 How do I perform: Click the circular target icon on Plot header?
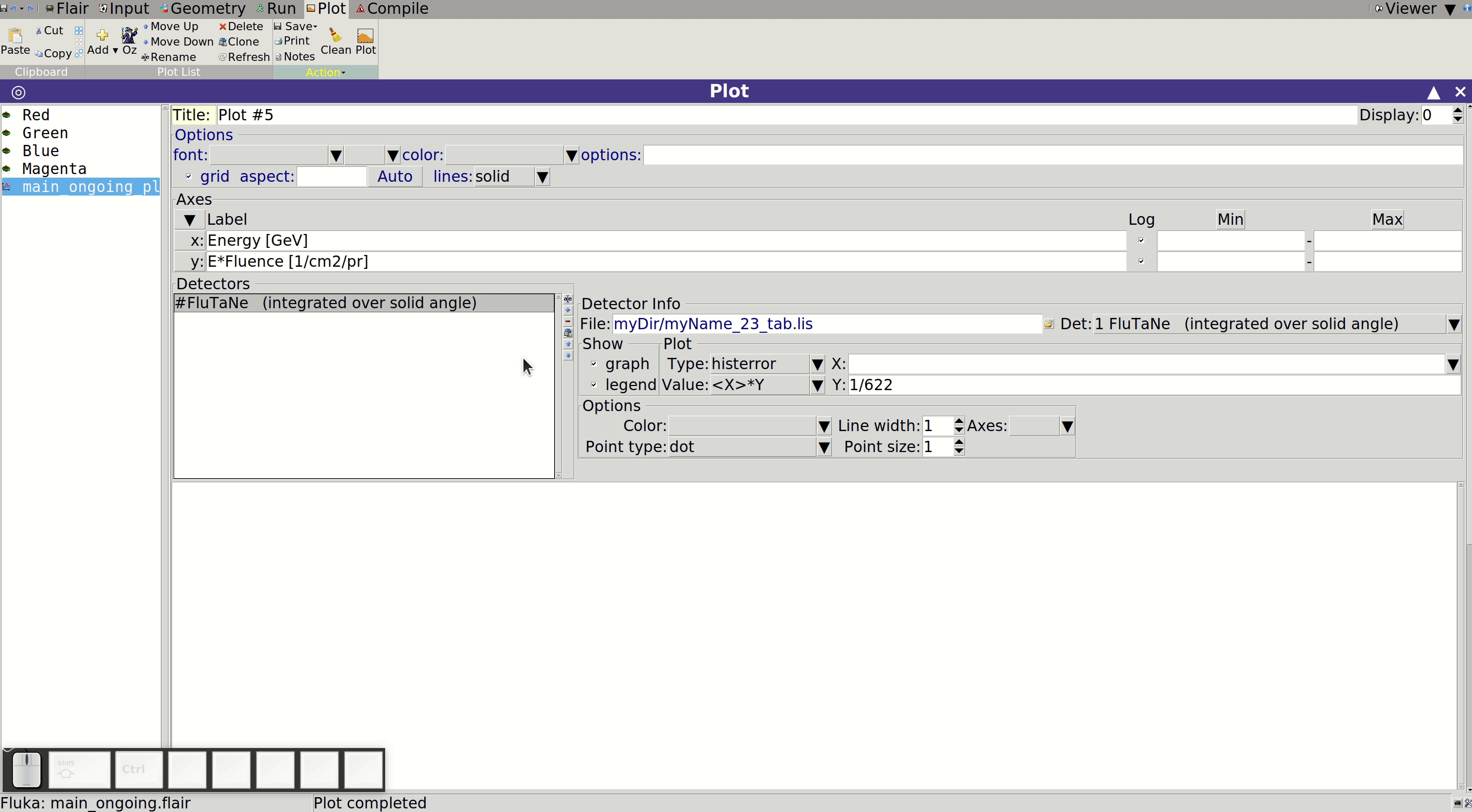coord(18,92)
